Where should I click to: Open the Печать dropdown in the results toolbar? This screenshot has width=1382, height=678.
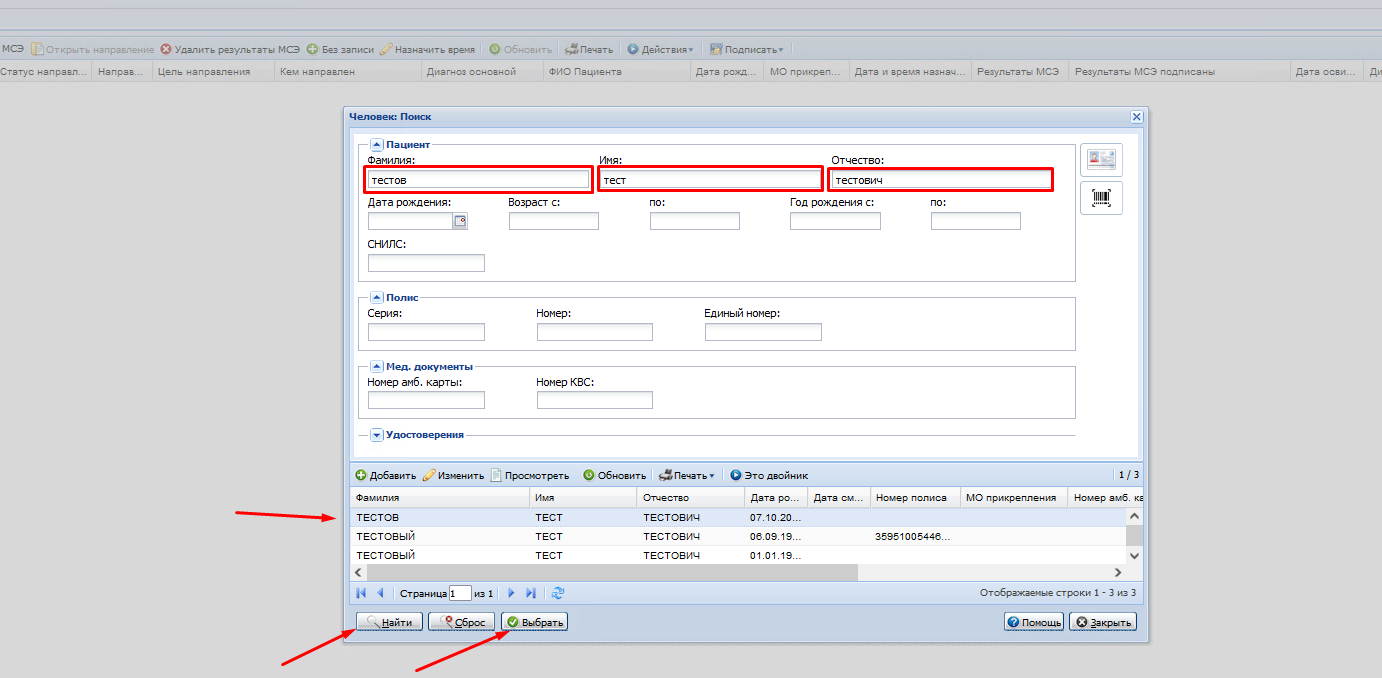[687, 476]
